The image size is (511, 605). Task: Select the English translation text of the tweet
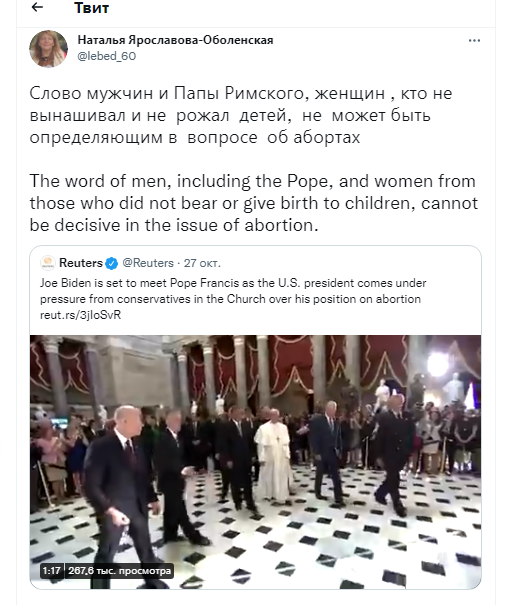[x=254, y=203]
